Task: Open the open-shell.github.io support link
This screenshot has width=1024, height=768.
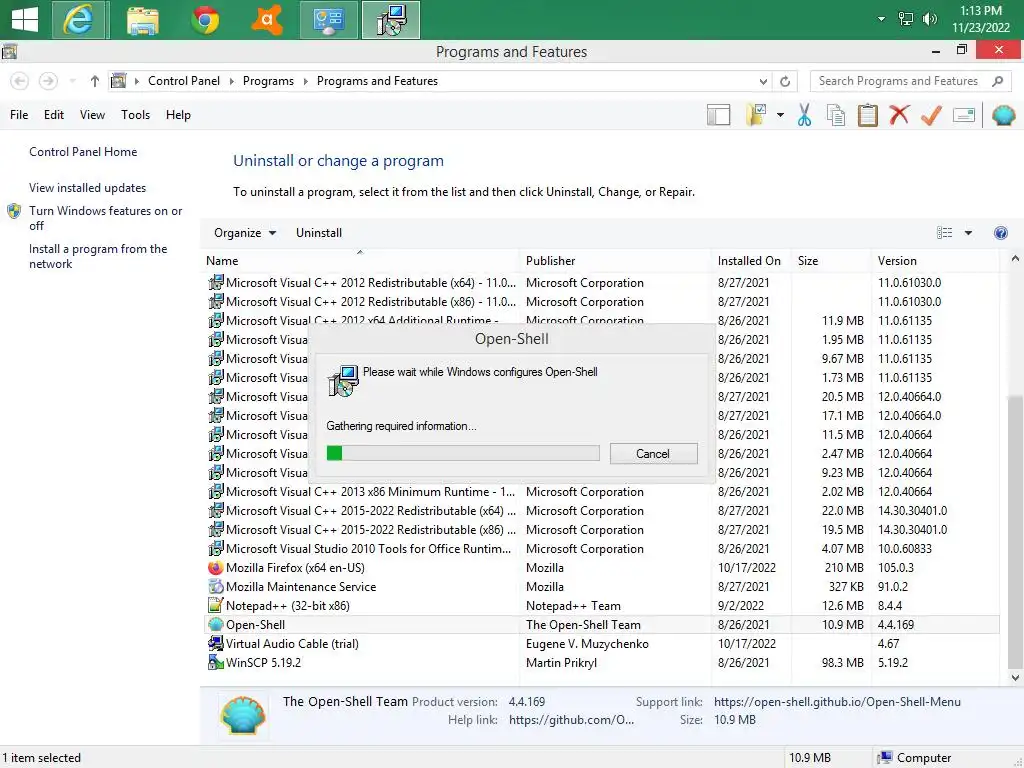Action: [x=837, y=702]
